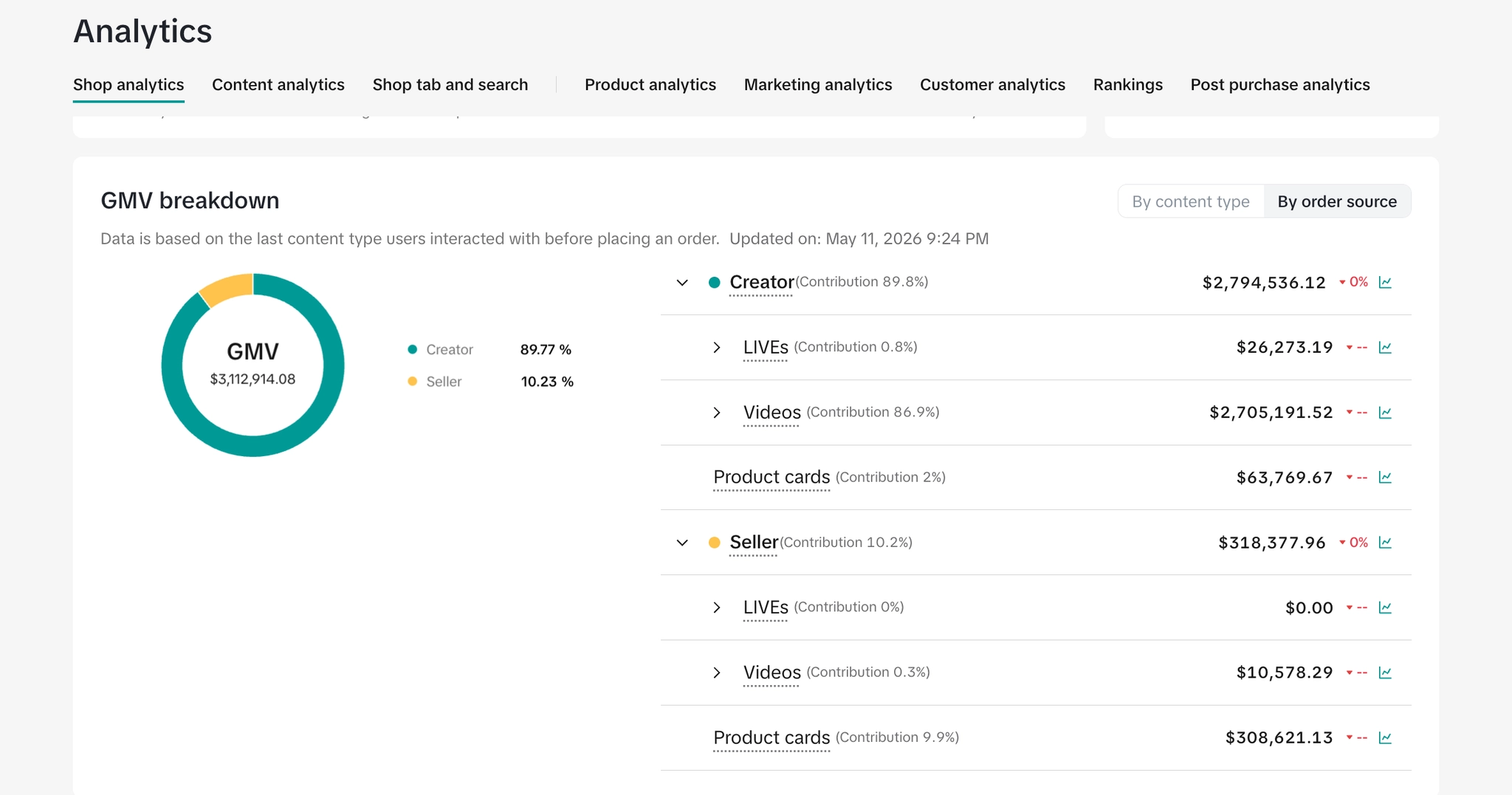Click the Seller amount $318,377.96
Image resolution: width=1512 pixels, height=795 pixels.
tap(1272, 543)
